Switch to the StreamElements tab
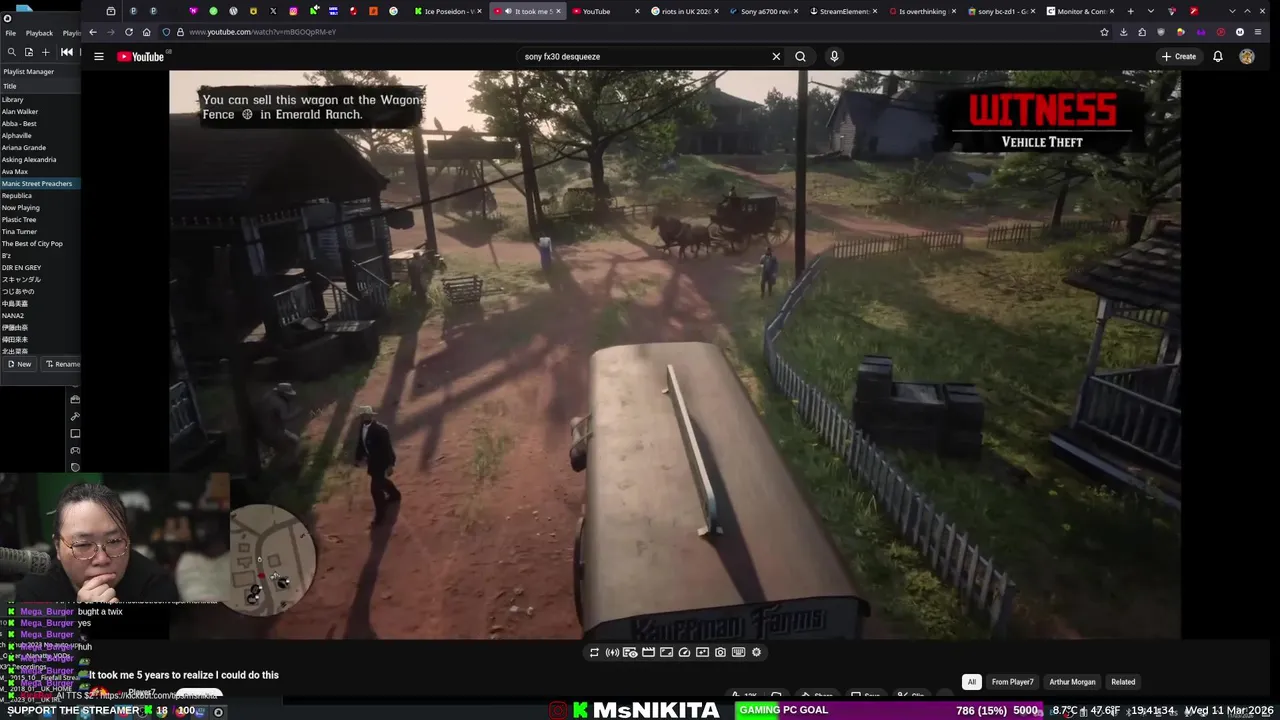Image resolution: width=1280 pixels, height=720 pixels. [843, 11]
